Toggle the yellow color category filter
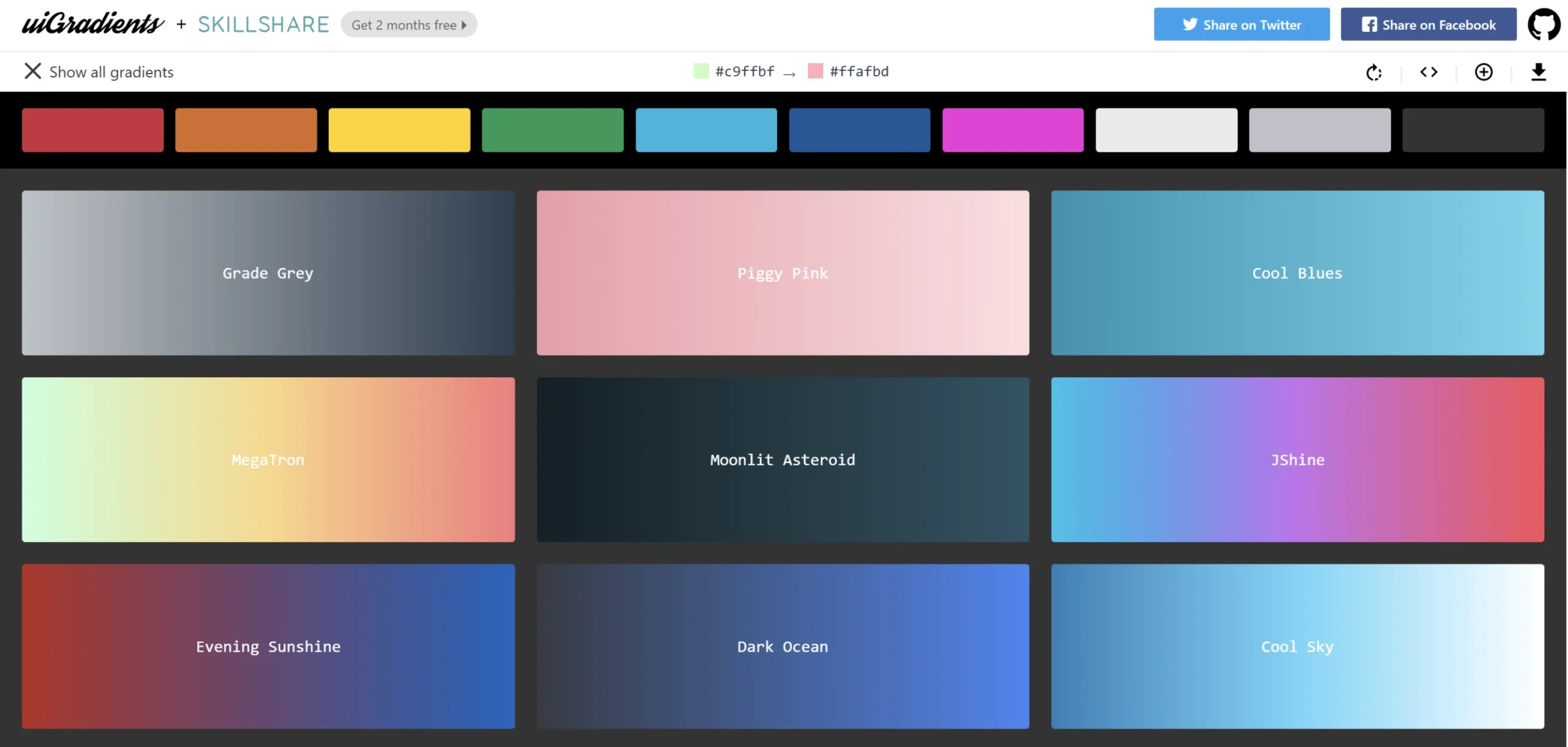Screen dimensions: 1568x747 coord(399,130)
